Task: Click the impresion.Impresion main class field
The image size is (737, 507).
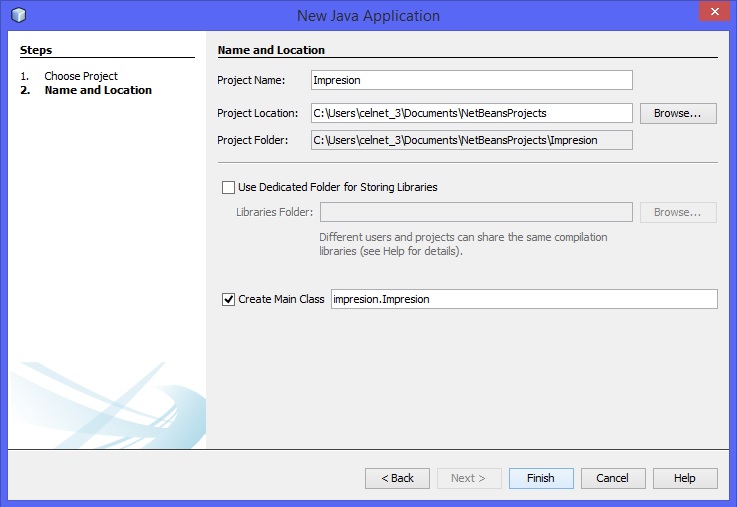Action: 523,299
